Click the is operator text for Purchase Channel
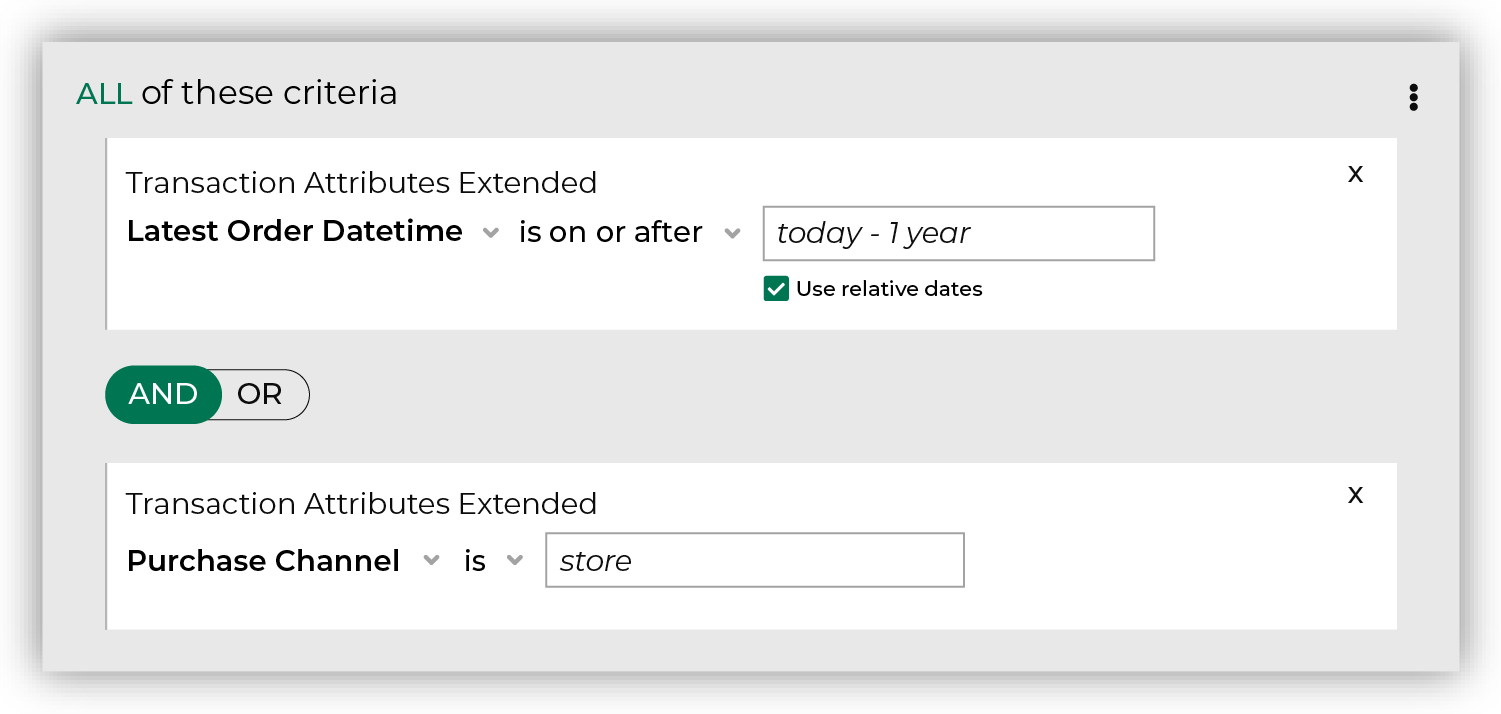The image size is (1501, 714). 475,561
